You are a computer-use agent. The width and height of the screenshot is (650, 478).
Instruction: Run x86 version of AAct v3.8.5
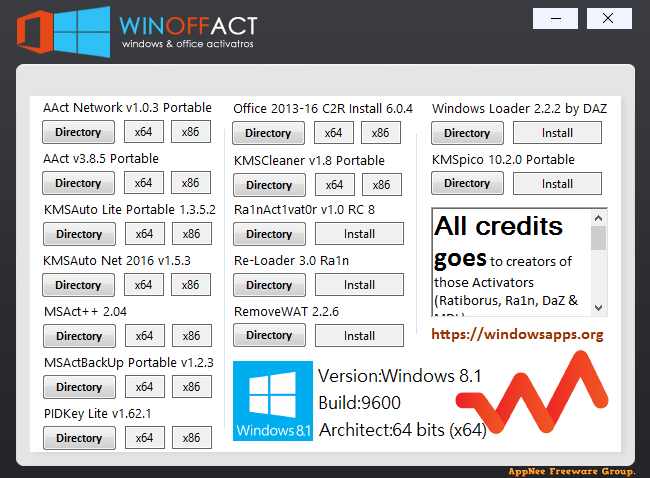[191, 183]
